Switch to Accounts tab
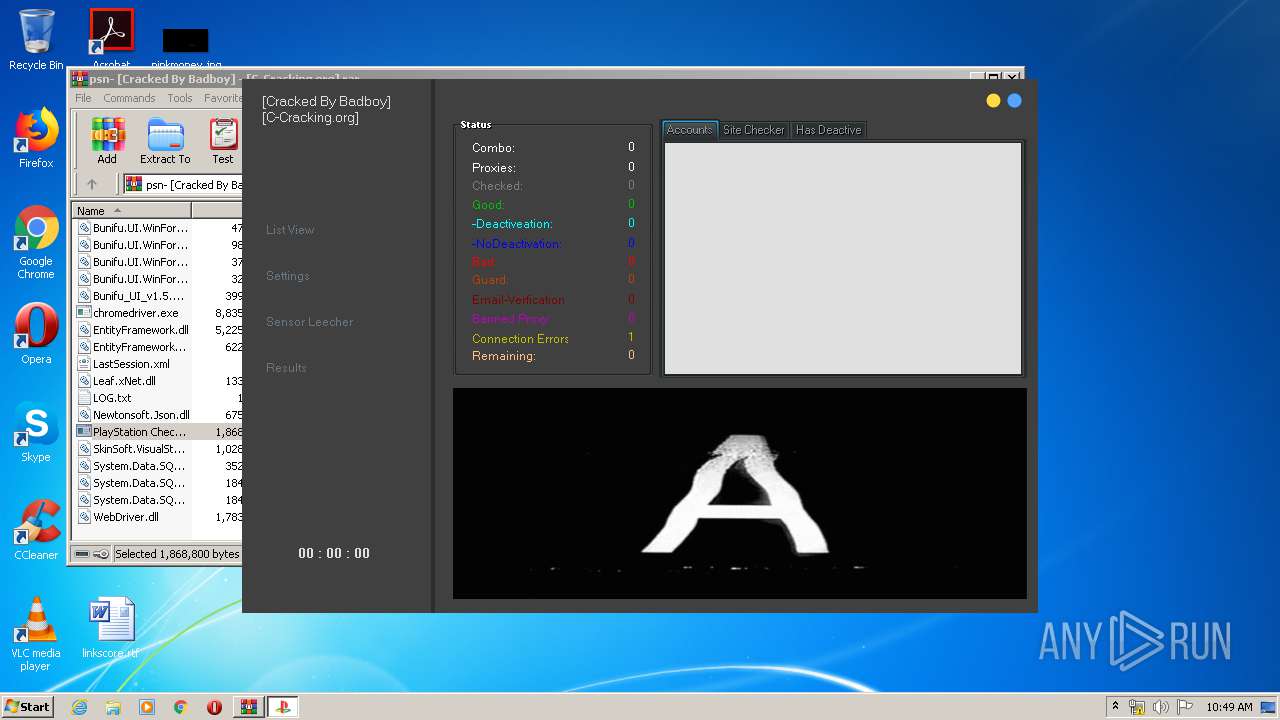The height and width of the screenshot is (720, 1280). pos(689,130)
